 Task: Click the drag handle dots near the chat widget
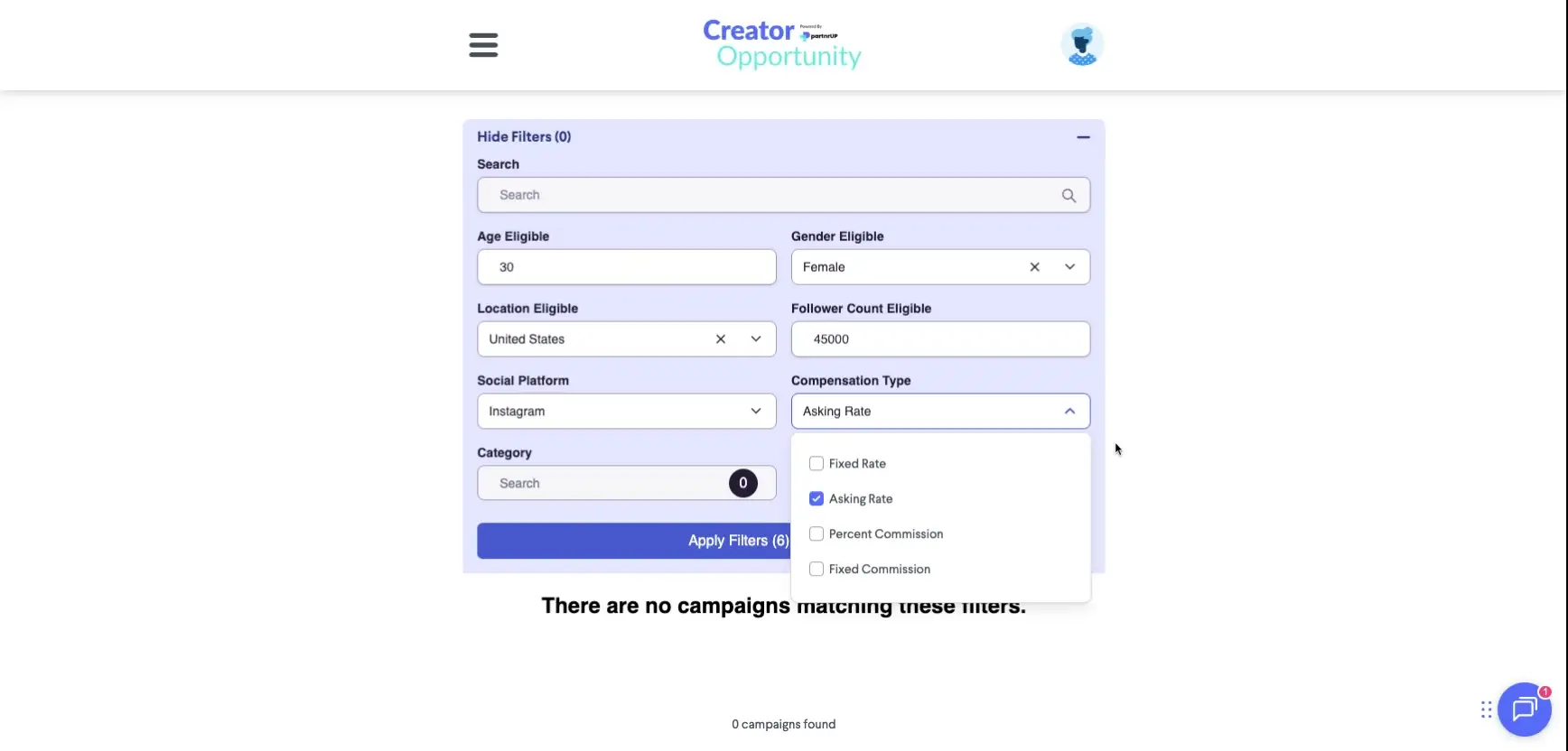point(1486,709)
